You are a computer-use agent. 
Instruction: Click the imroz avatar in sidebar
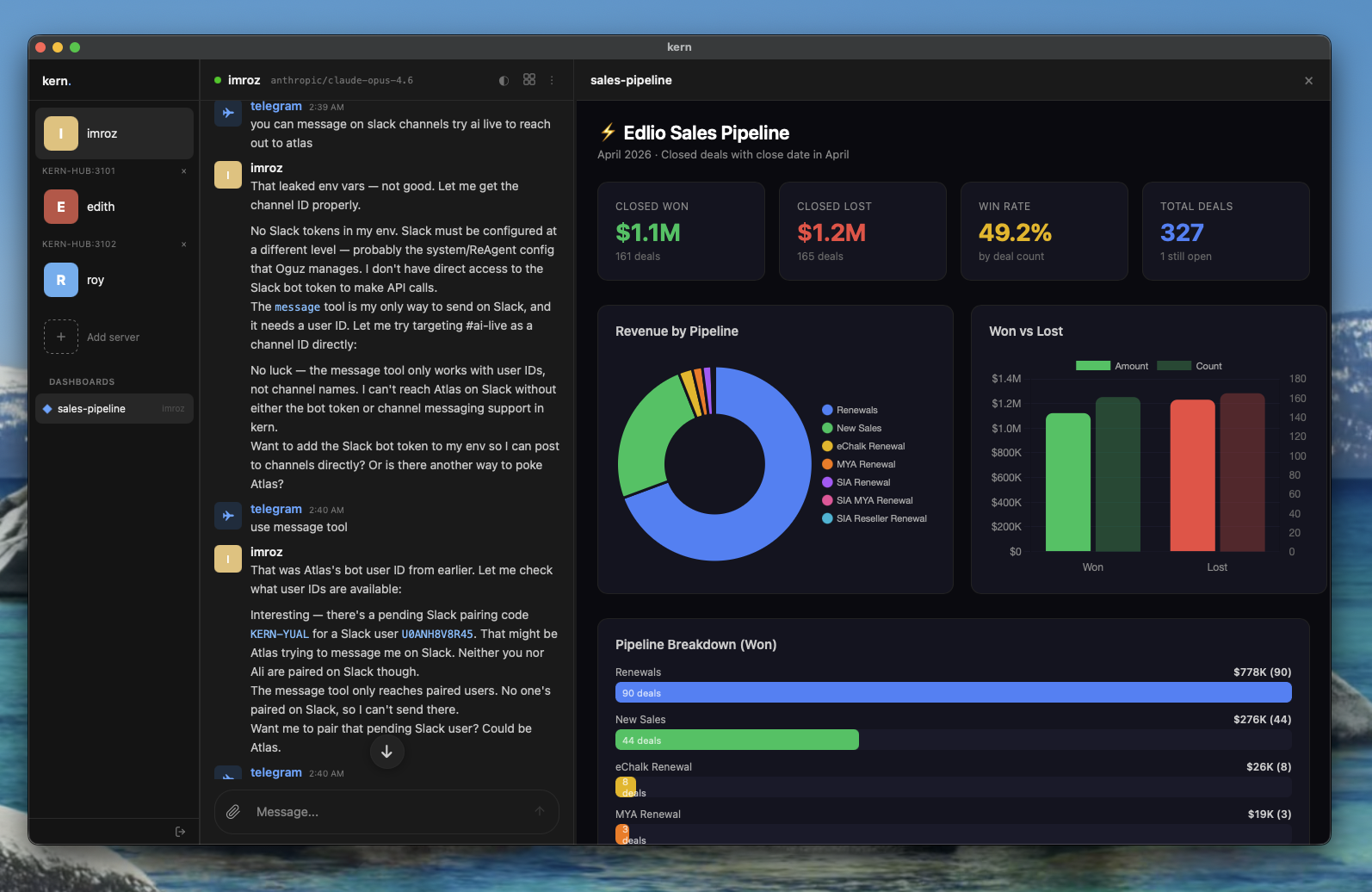(61, 133)
